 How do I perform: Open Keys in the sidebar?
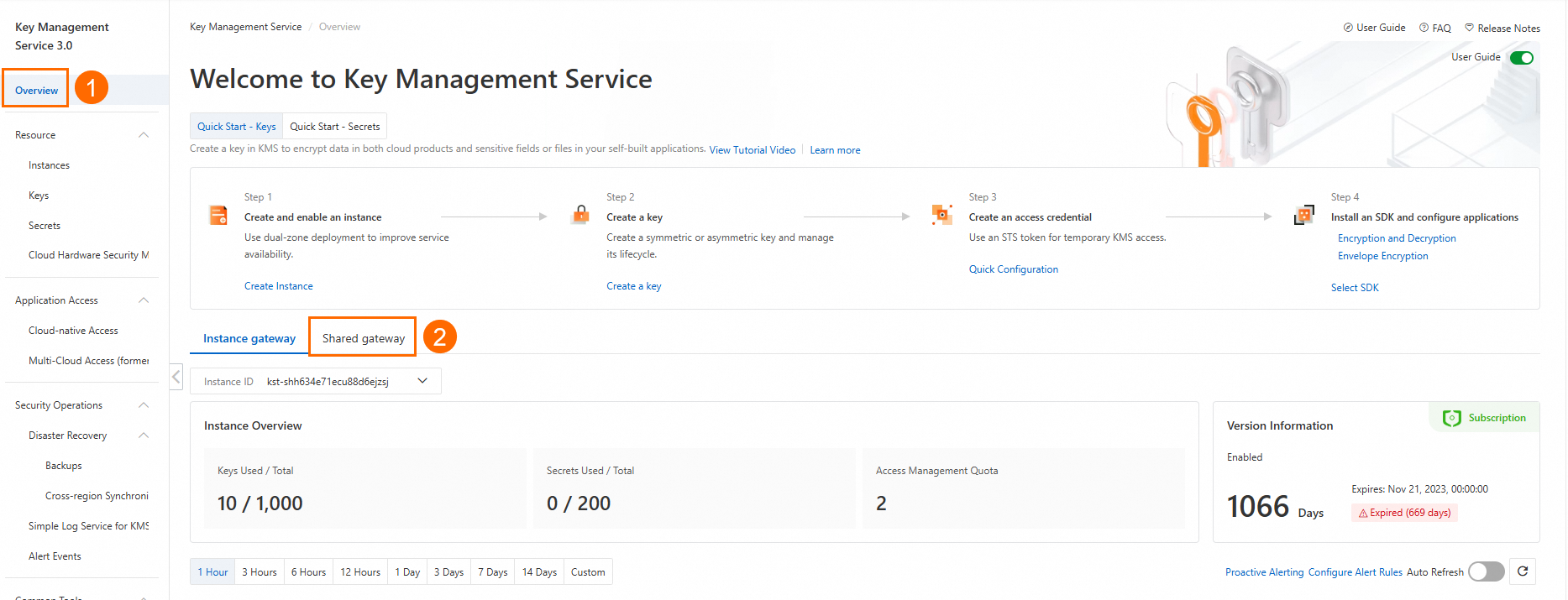(x=39, y=196)
